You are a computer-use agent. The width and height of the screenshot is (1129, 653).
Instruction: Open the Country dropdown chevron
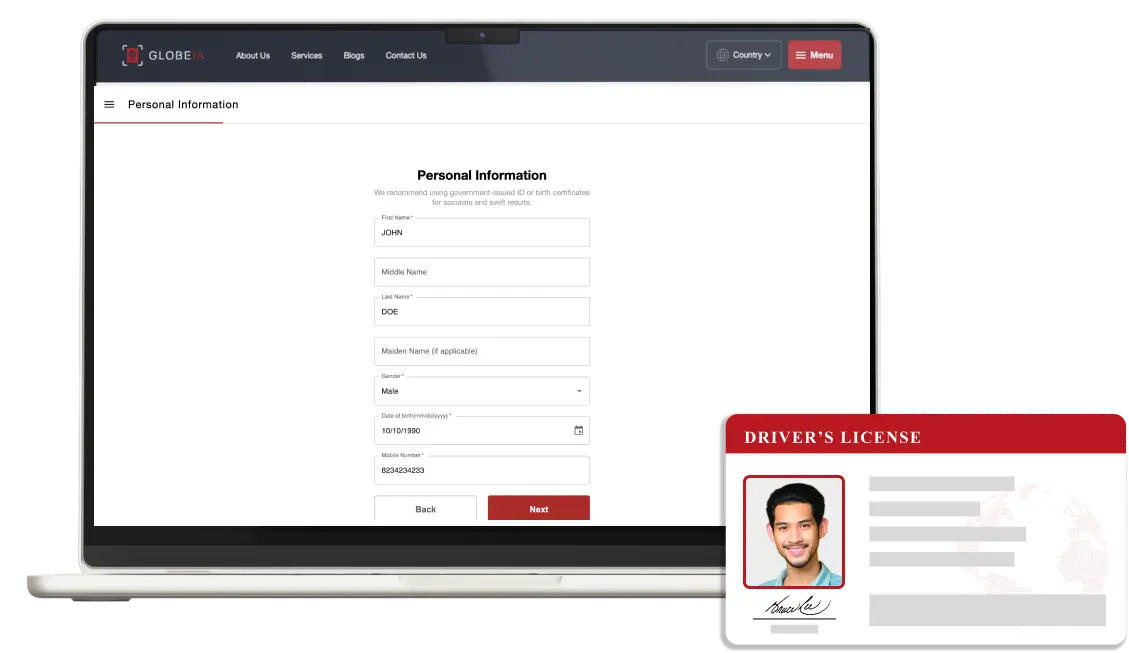(x=768, y=55)
